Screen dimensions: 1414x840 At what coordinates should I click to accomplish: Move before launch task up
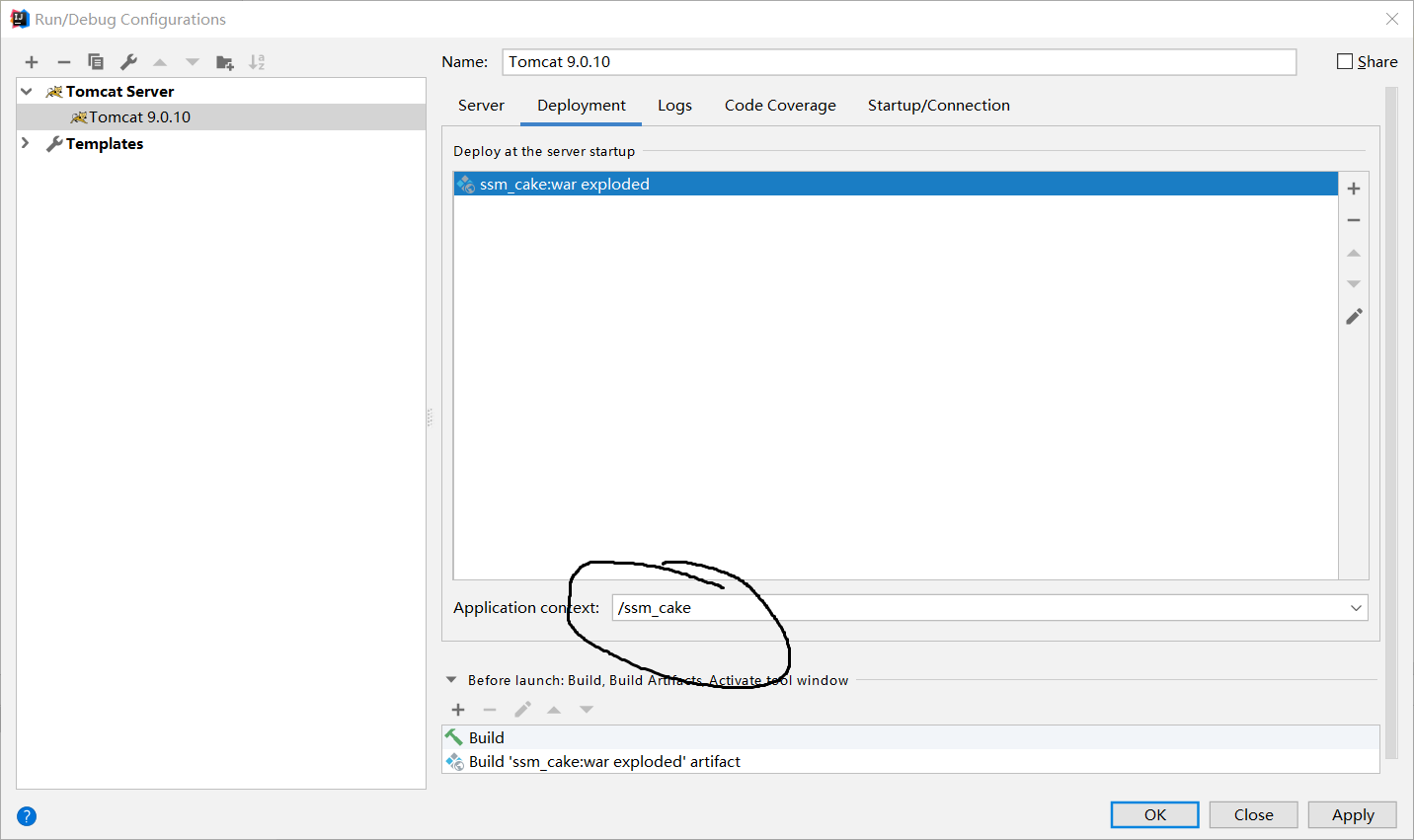point(554,710)
